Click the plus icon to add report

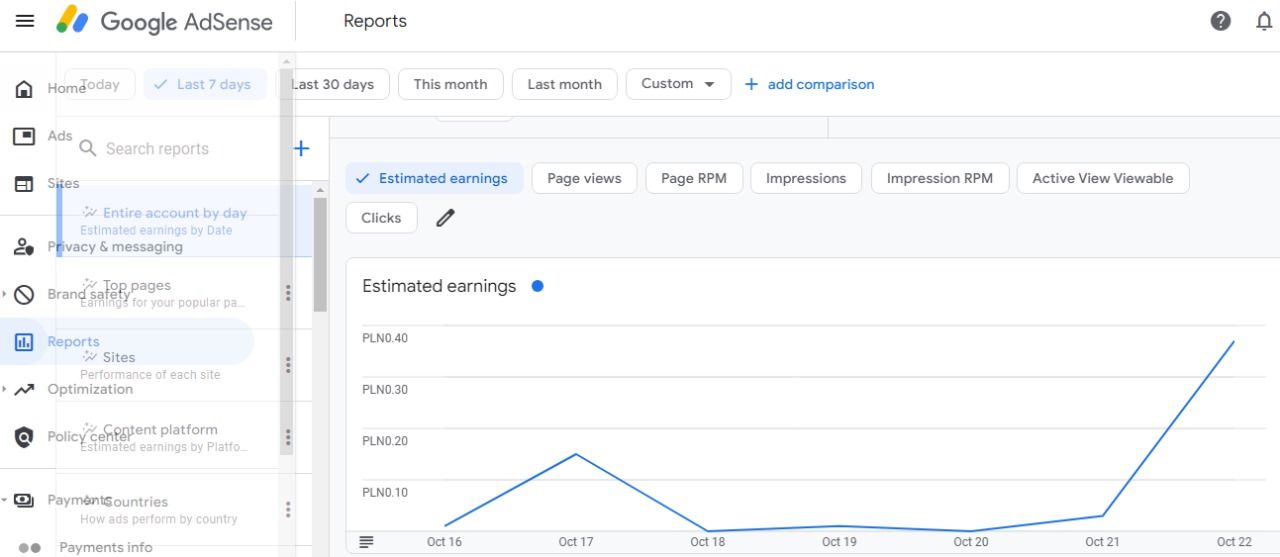coord(301,149)
